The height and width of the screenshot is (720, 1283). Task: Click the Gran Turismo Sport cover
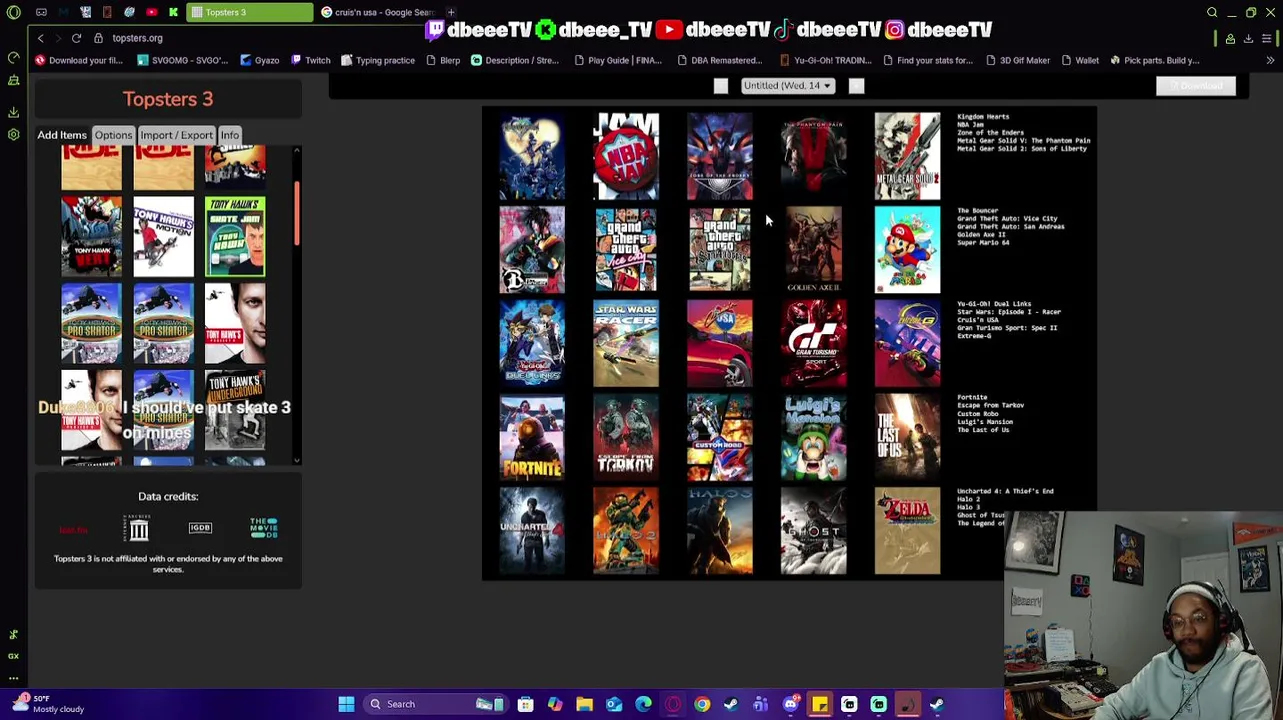[x=813, y=343]
